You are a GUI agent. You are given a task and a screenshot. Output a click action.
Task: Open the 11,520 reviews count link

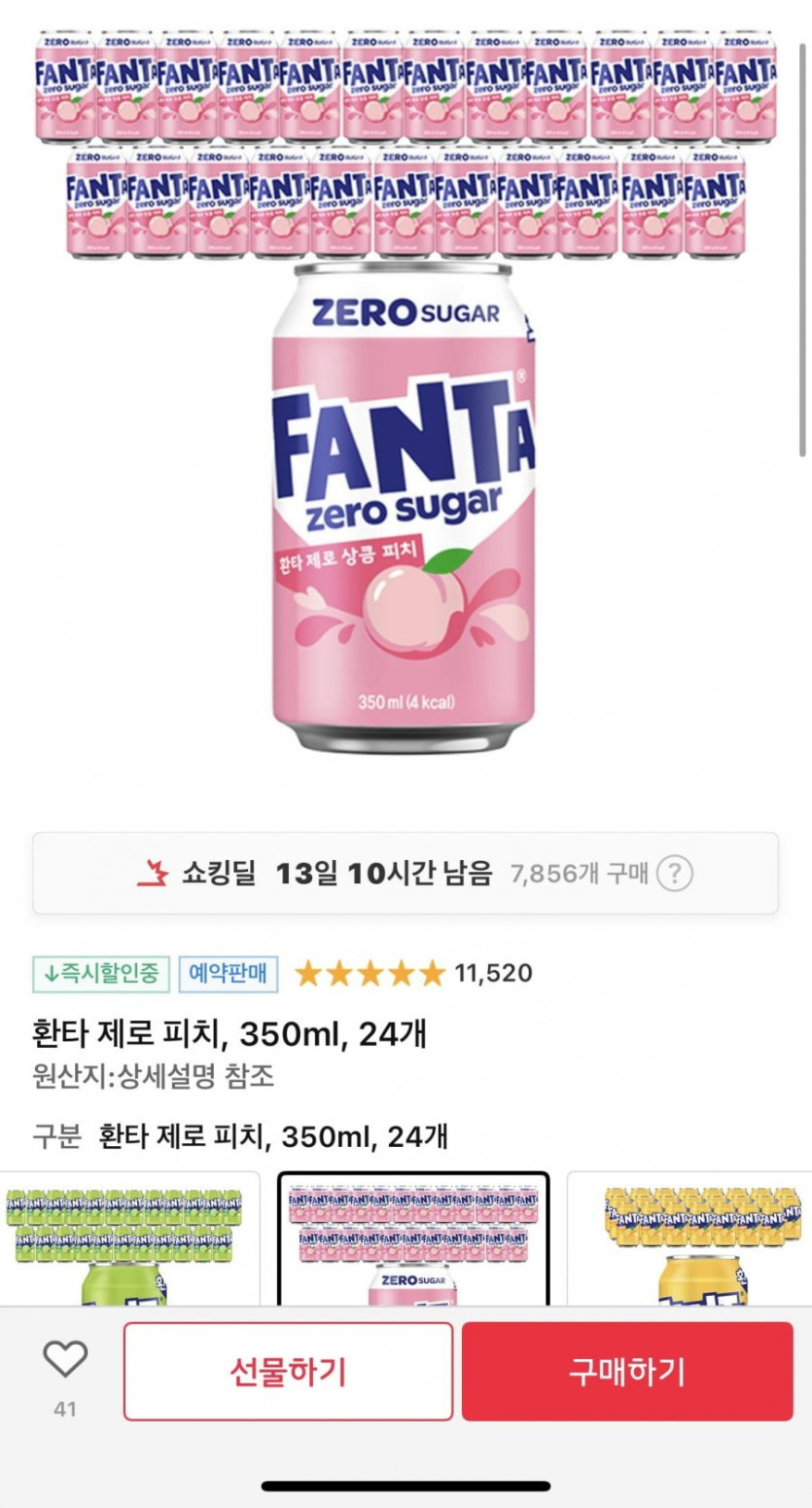[x=493, y=973]
